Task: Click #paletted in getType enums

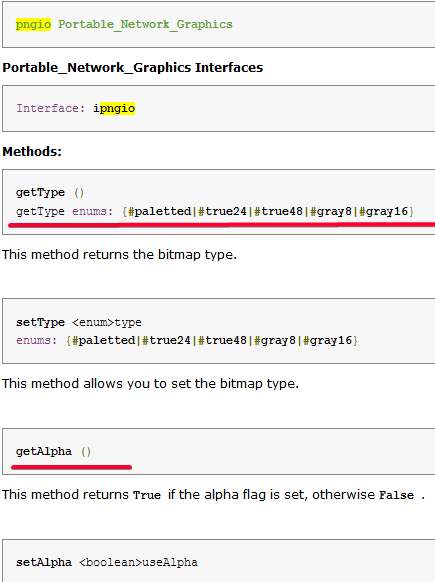Action: 159,212
